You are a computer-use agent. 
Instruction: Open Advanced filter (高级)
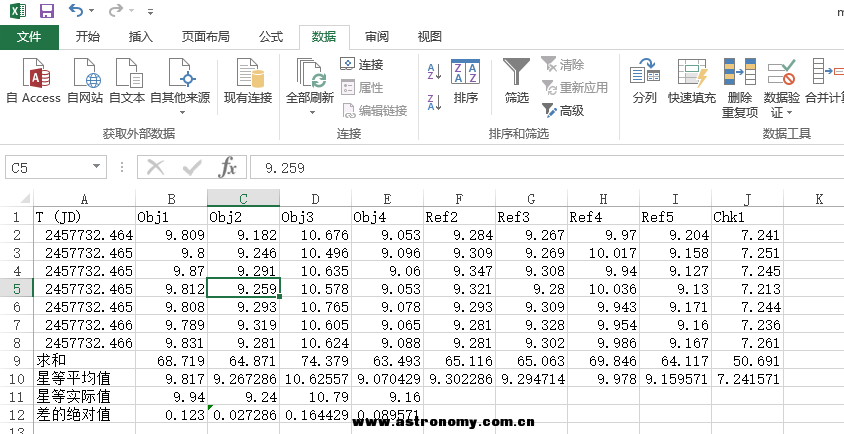[562, 111]
